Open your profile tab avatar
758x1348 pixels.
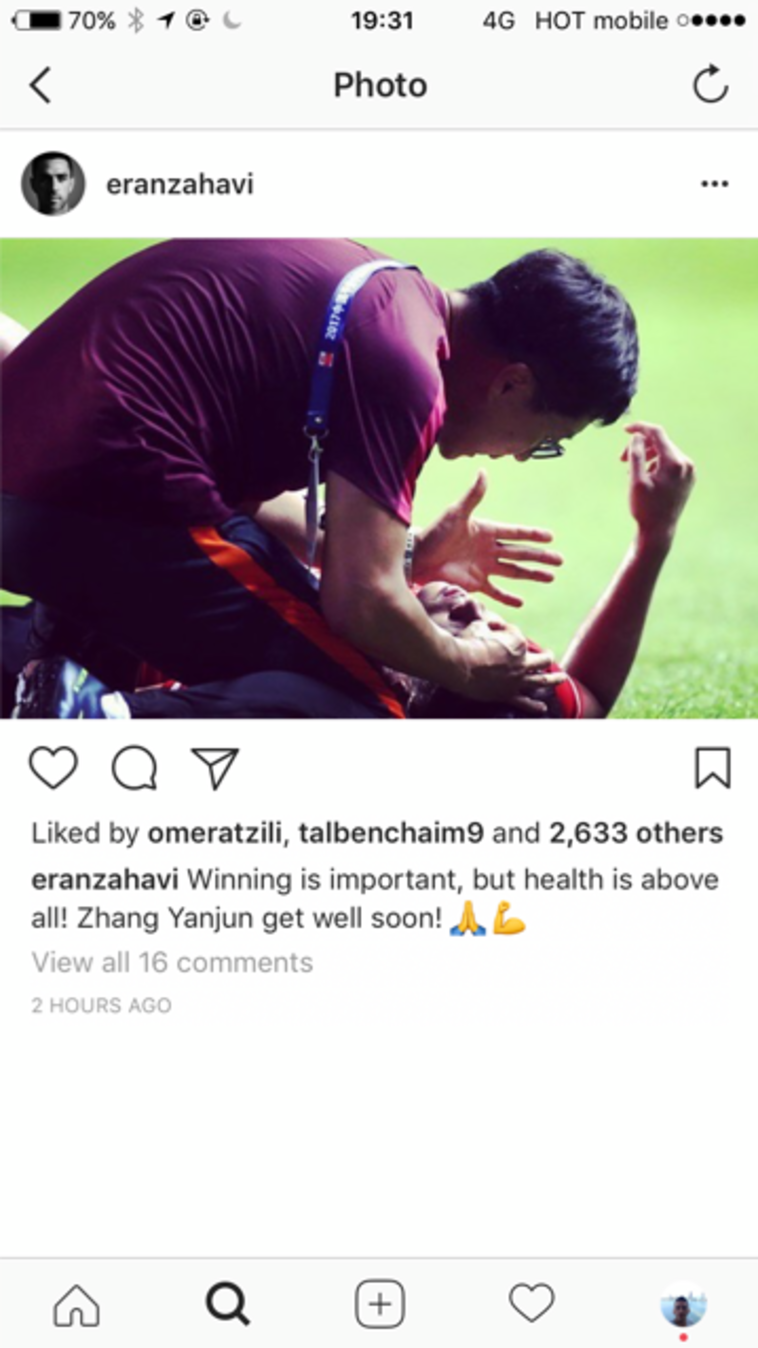[x=683, y=1306]
